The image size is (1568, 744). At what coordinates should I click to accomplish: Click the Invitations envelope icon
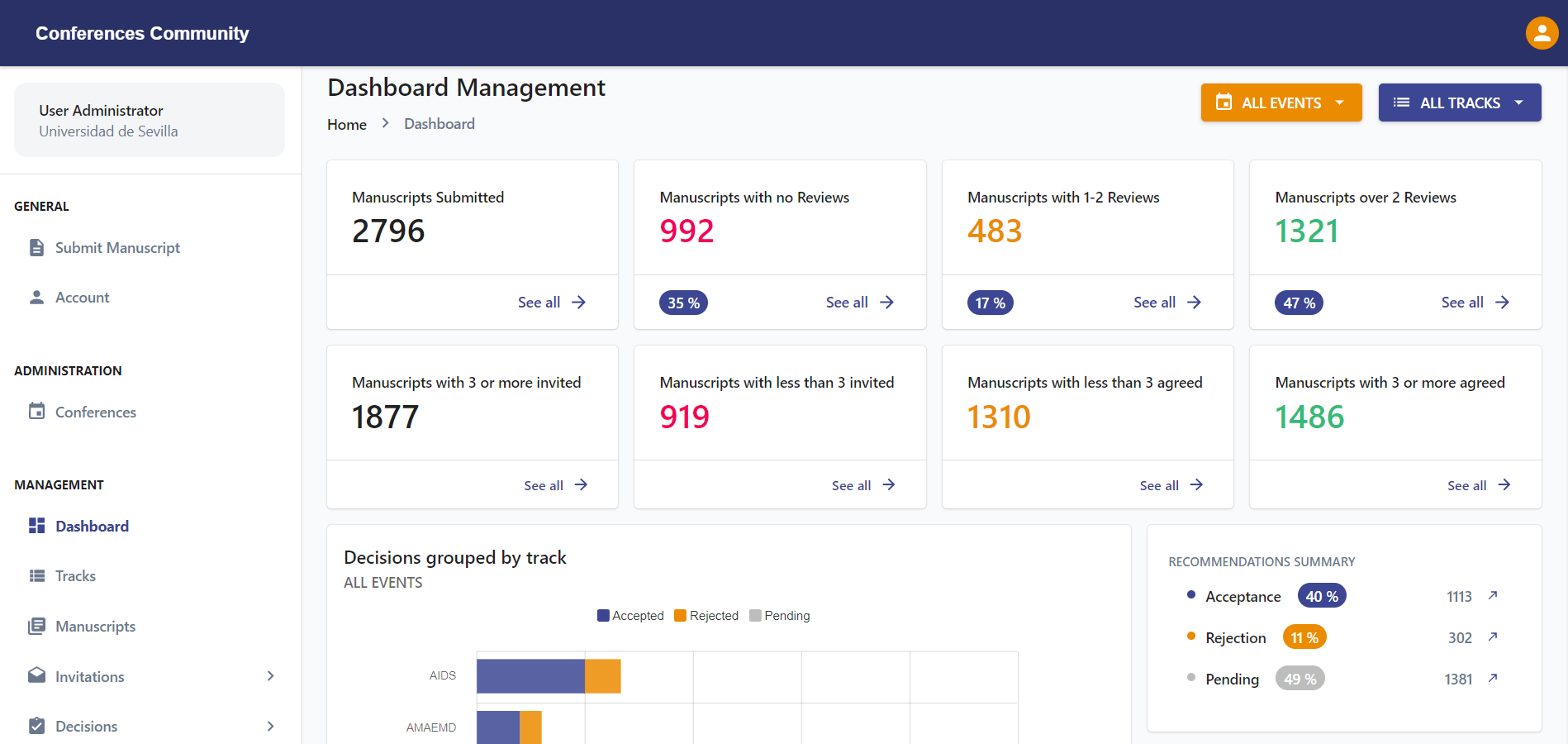36,676
